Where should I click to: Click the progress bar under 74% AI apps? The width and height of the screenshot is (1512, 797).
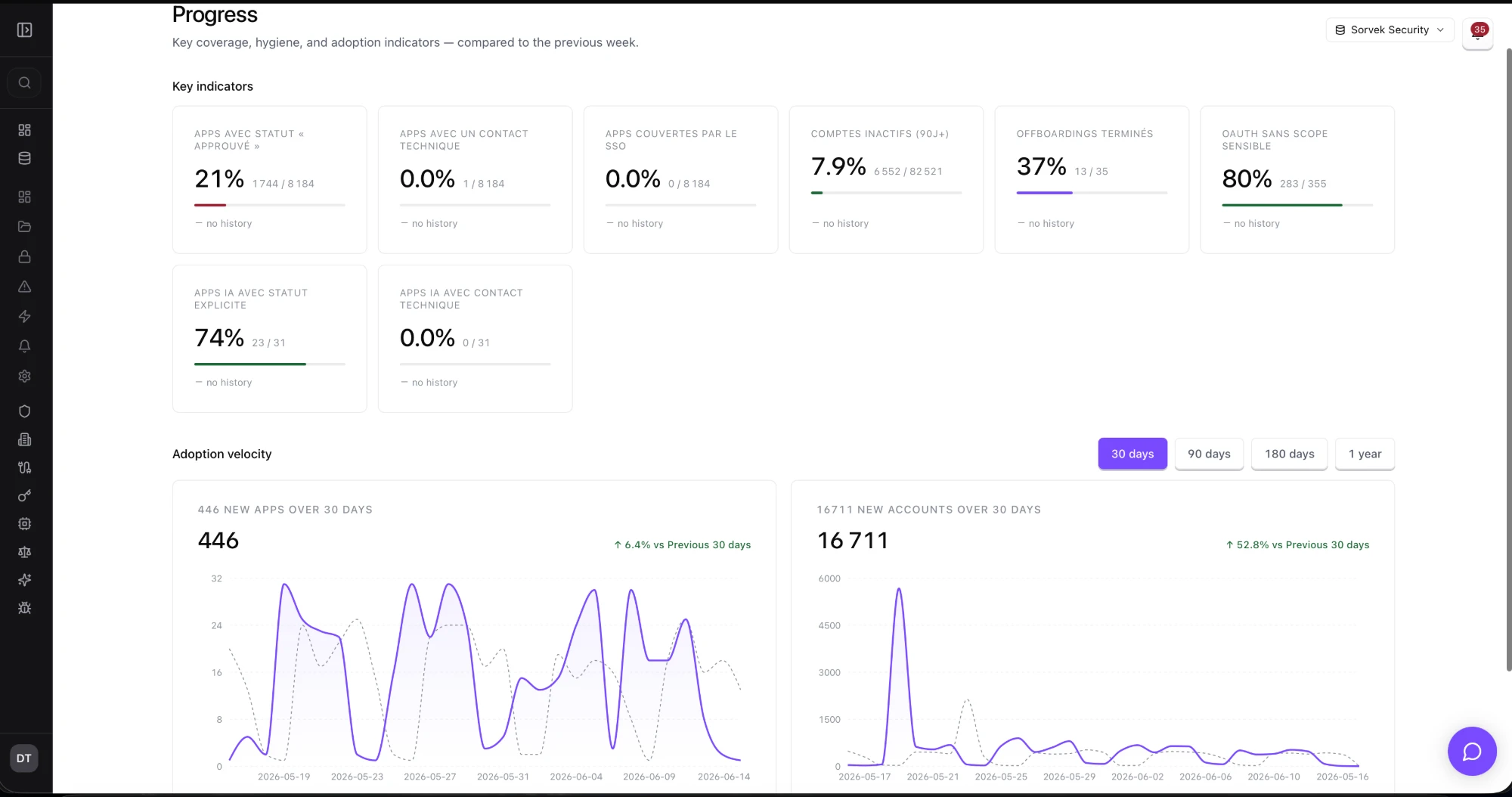point(270,364)
